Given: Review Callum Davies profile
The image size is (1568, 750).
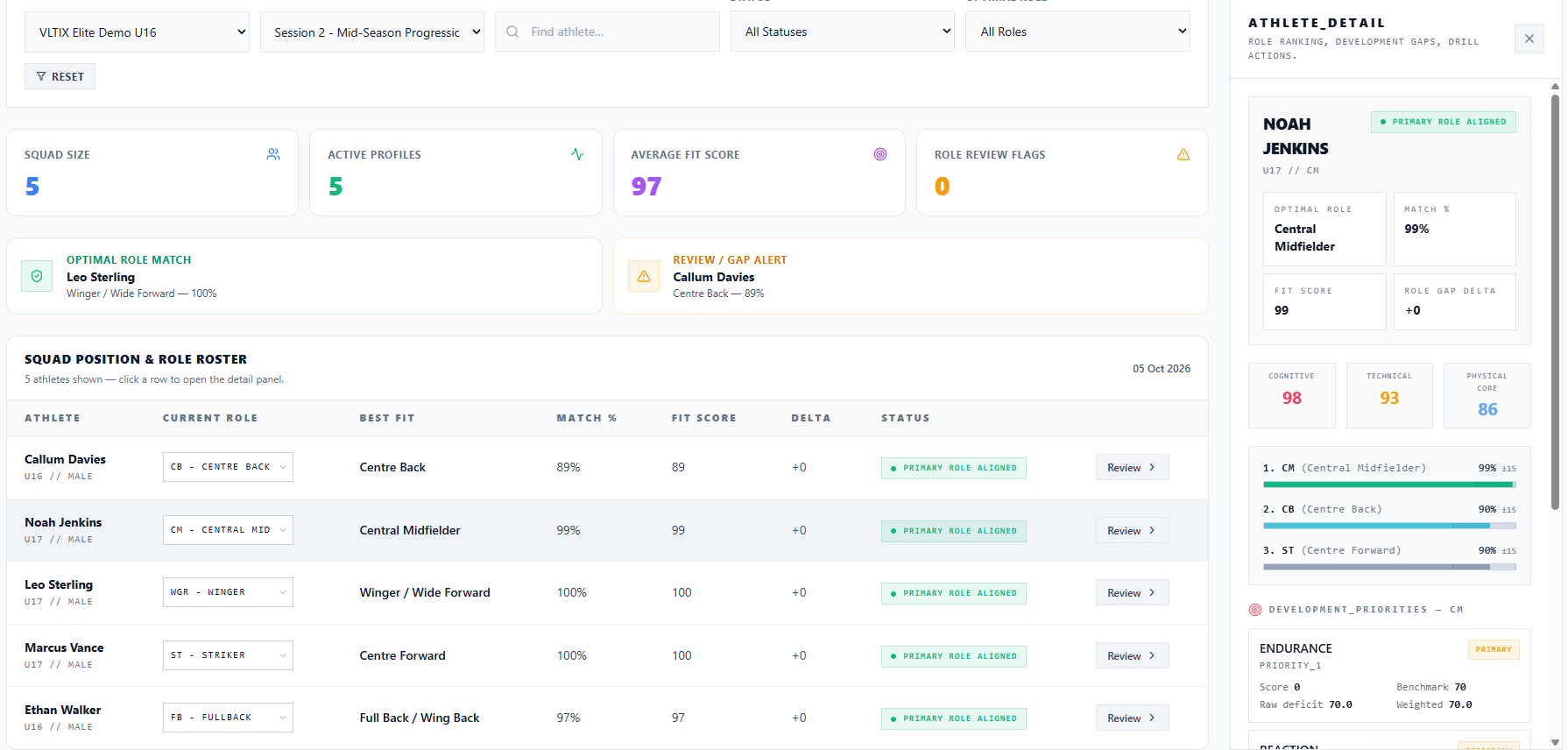Looking at the screenshot, I should click(1132, 467).
